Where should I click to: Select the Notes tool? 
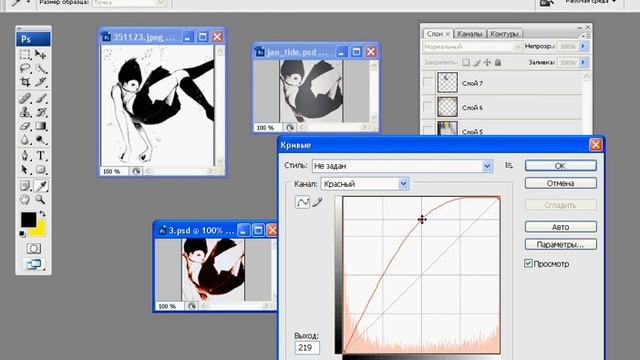tap(25, 186)
